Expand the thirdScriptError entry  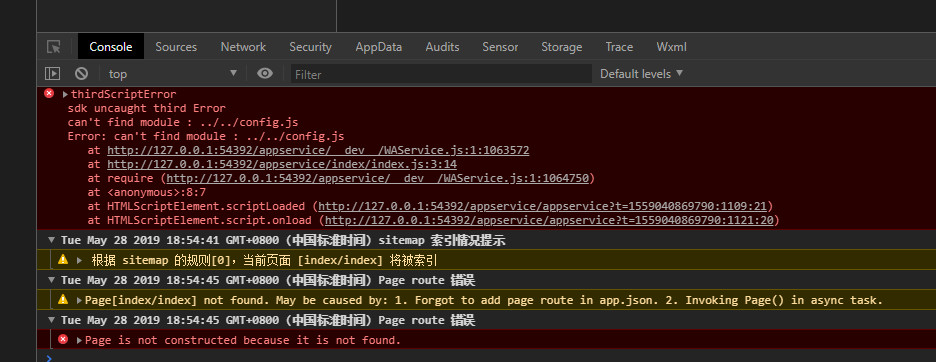(x=65, y=94)
